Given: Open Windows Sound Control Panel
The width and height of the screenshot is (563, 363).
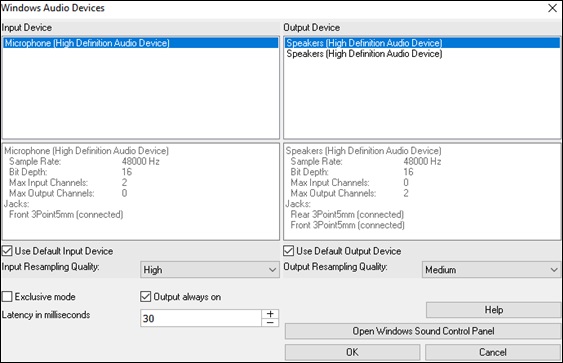Looking at the screenshot, I should click(423, 331).
